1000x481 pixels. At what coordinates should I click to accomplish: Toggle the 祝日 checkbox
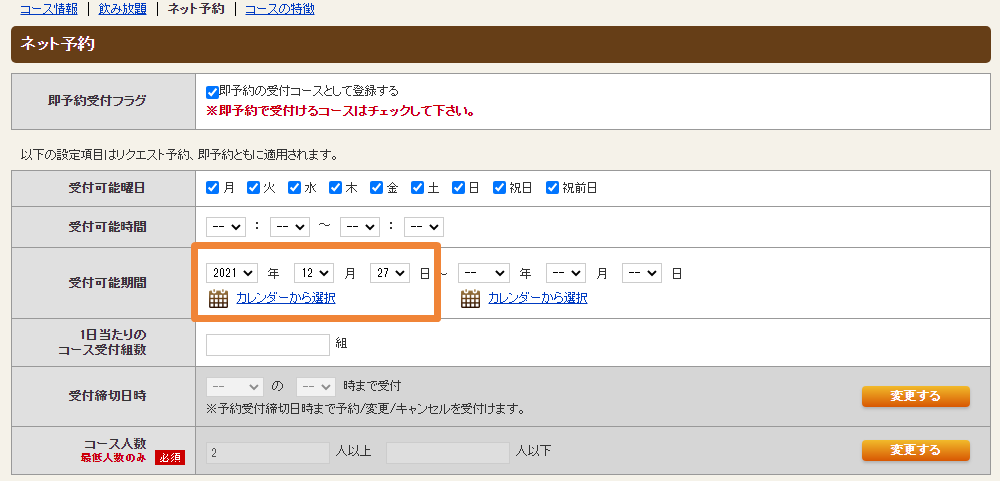point(499,188)
